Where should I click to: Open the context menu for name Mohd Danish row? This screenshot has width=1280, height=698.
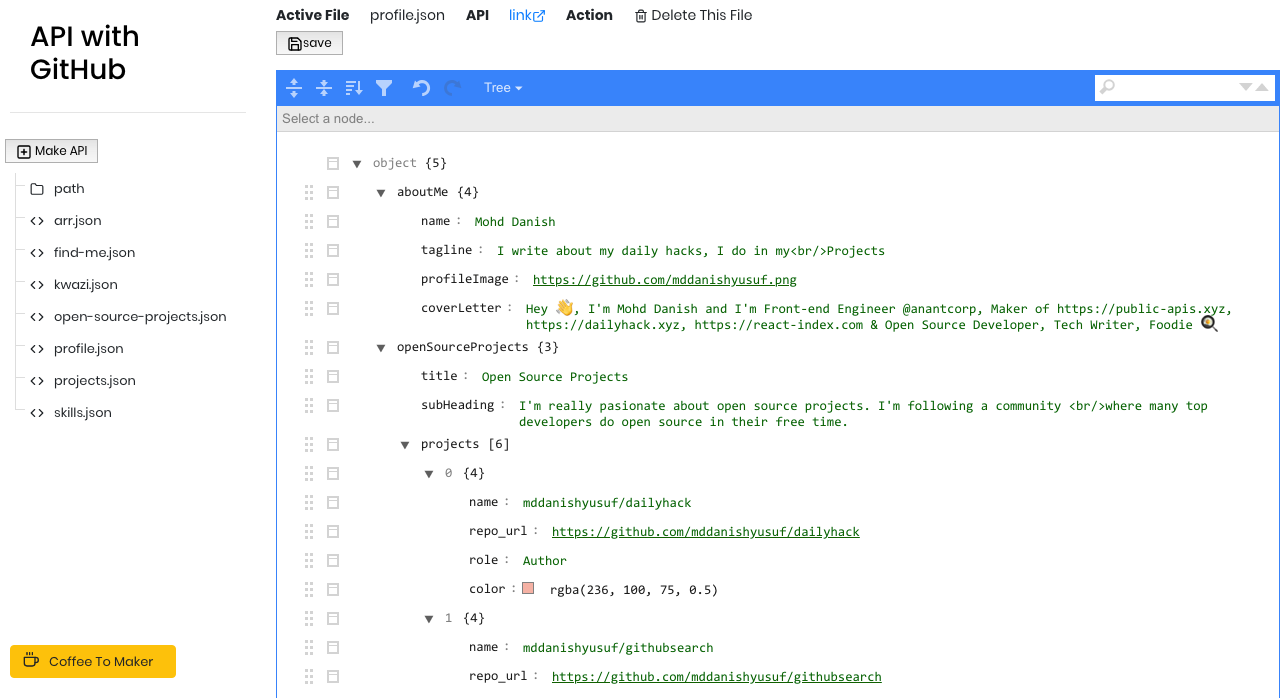pyautogui.click(x=333, y=221)
